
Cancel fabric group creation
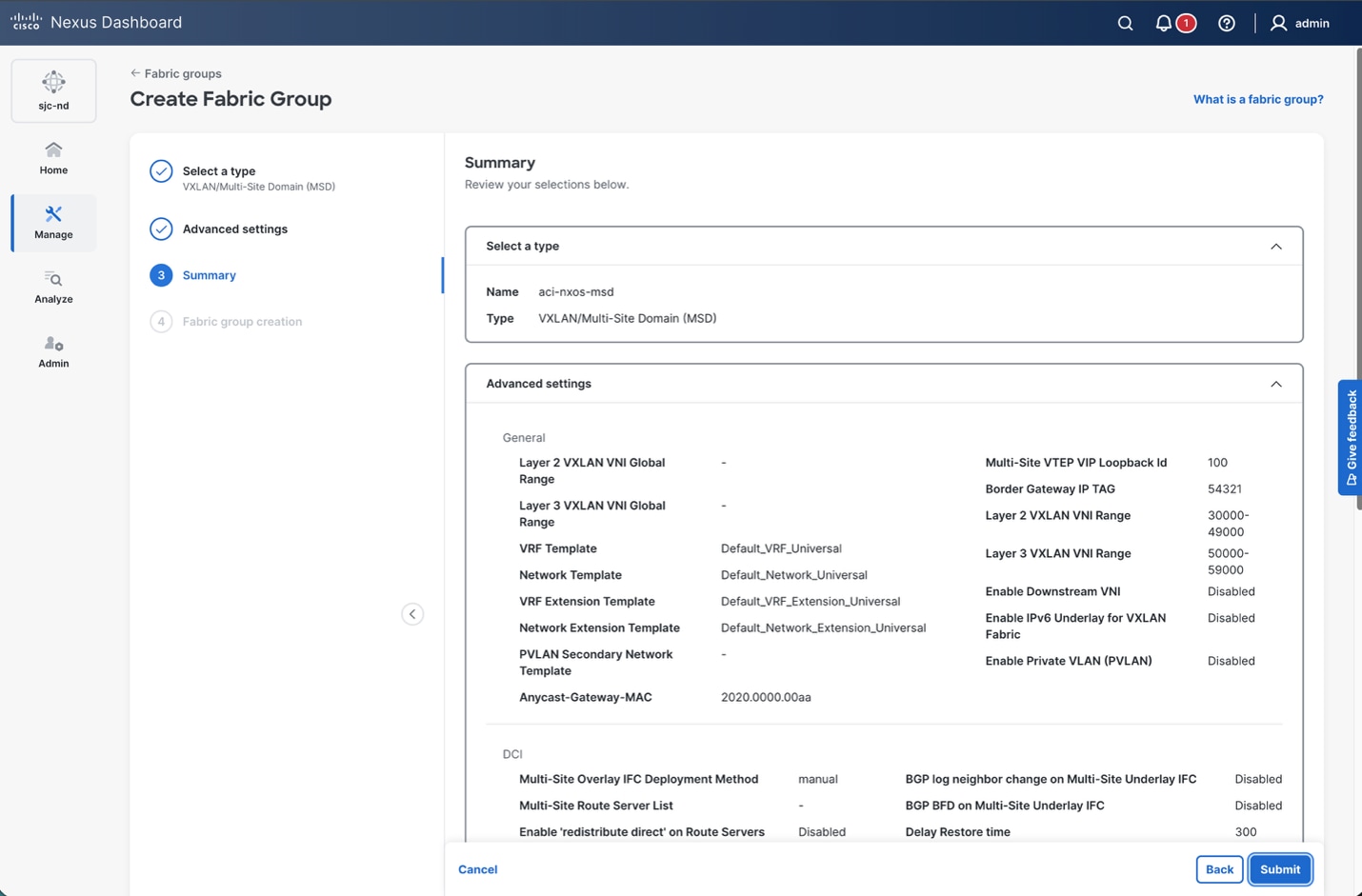[477, 869]
